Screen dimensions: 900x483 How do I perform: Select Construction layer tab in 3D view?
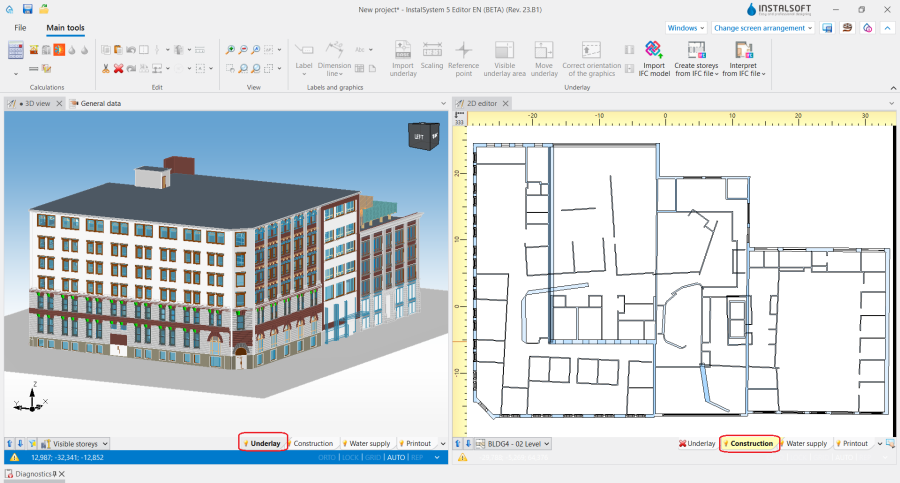click(311, 443)
